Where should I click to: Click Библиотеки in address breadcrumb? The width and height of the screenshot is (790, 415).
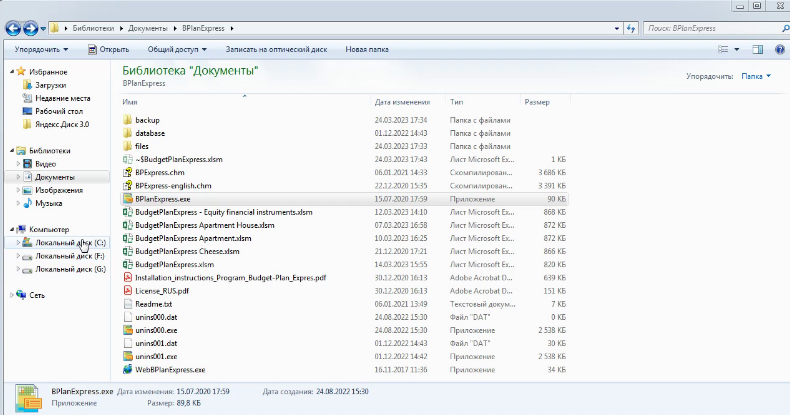pos(93,28)
